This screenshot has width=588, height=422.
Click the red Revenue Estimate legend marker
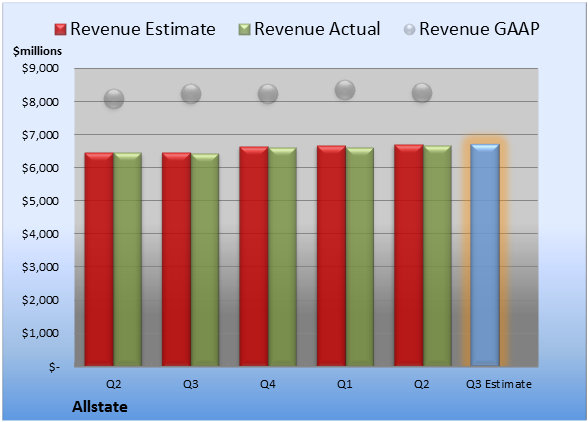(60, 30)
